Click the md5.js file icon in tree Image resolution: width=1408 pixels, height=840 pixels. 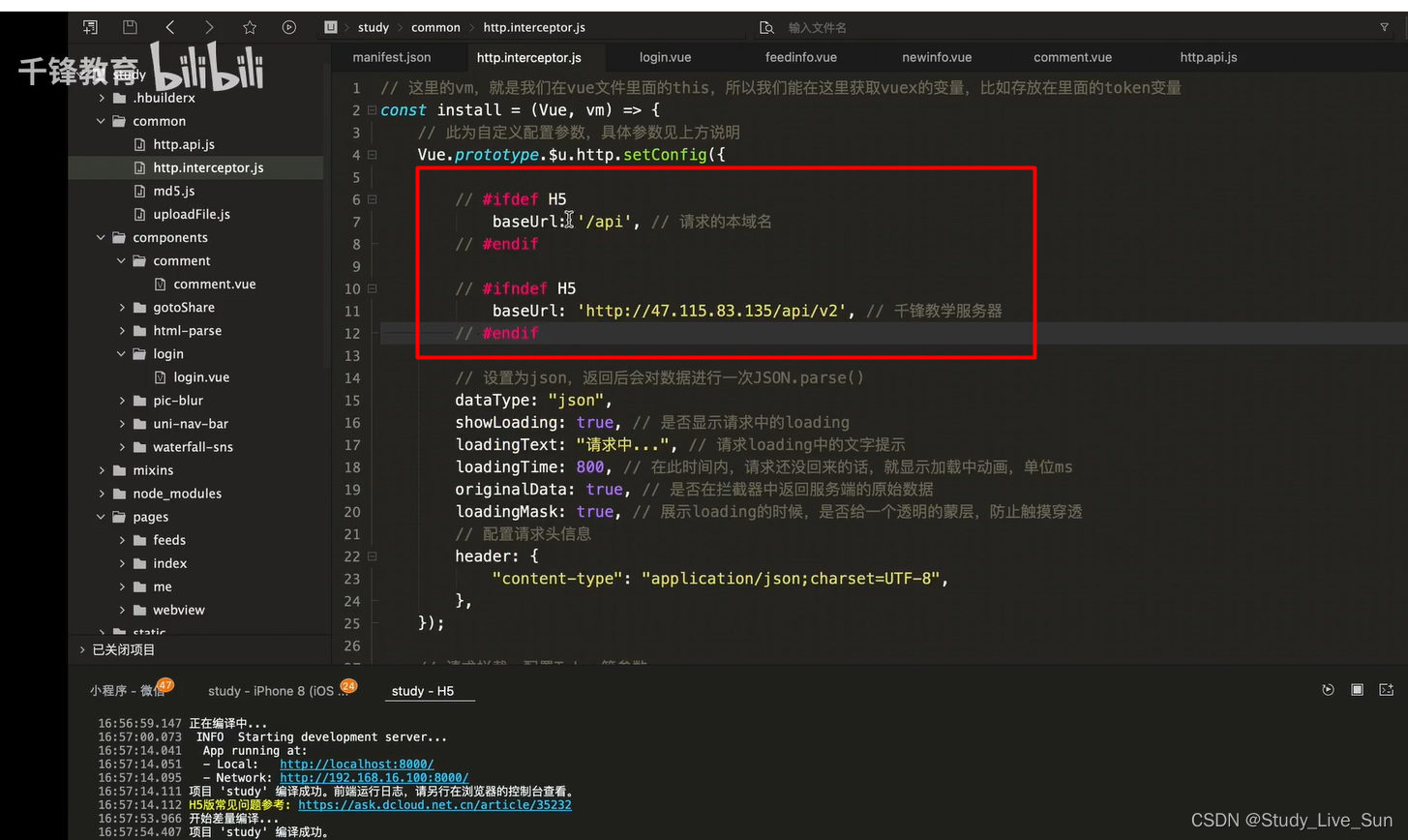pos(139,191)
